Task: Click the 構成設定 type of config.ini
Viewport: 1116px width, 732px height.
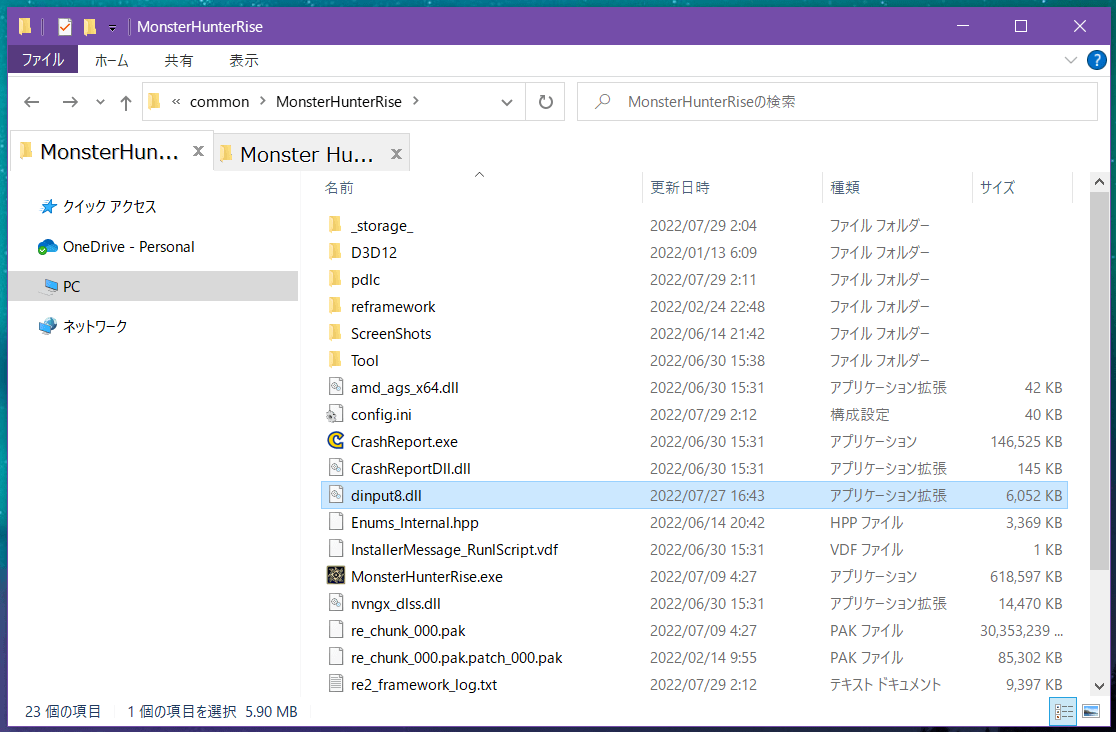Action: (x=859, y=414)
